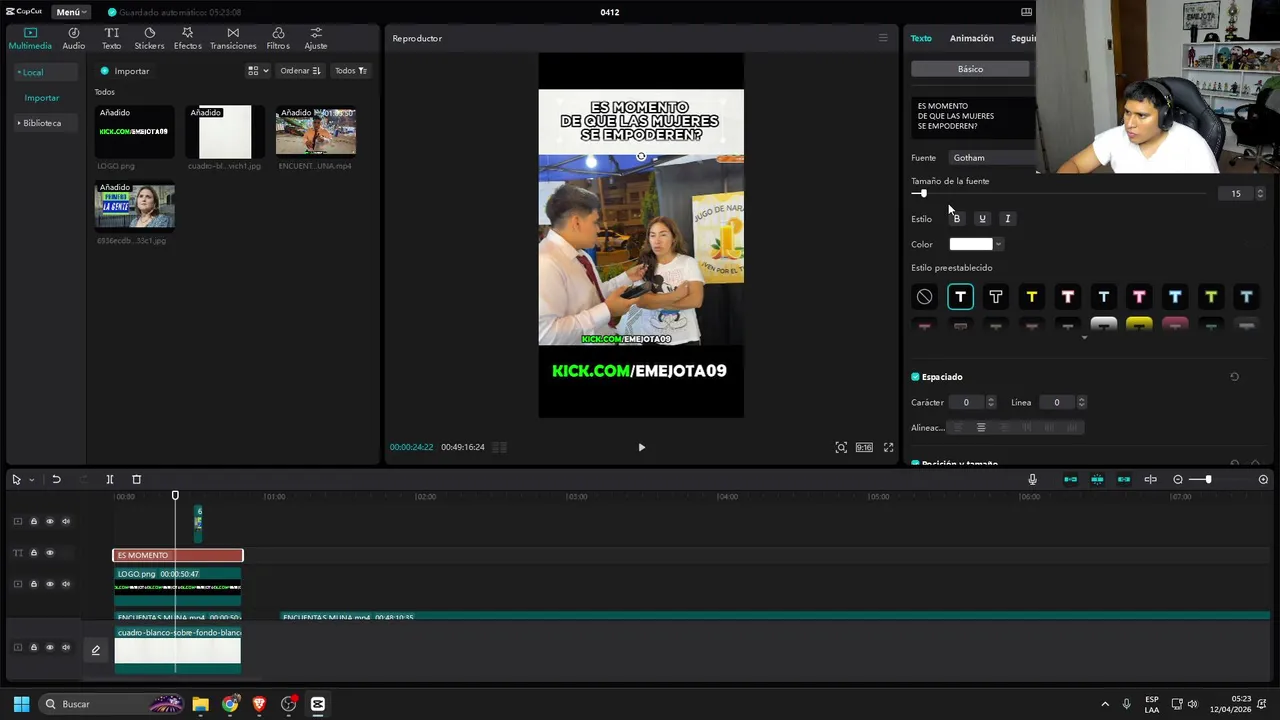Click the preview axis split icon
The height and width of the screenshot is (720, 1280).
[x=1150, y=480]
